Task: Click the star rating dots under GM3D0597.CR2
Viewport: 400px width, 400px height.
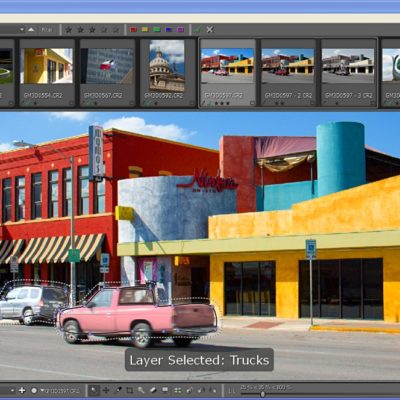Action: 222,103
